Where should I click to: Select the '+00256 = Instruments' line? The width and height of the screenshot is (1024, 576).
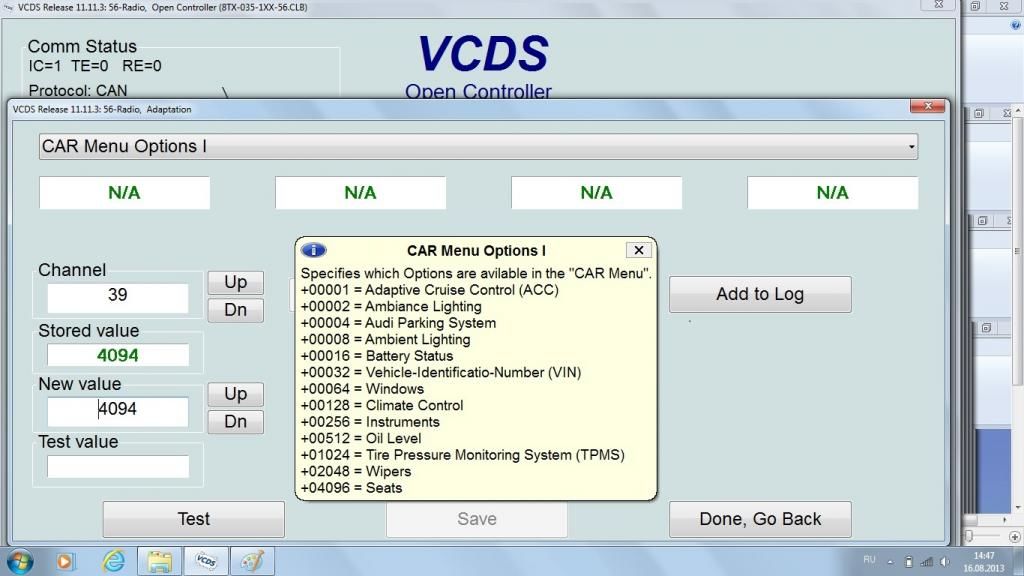point(370,422)
